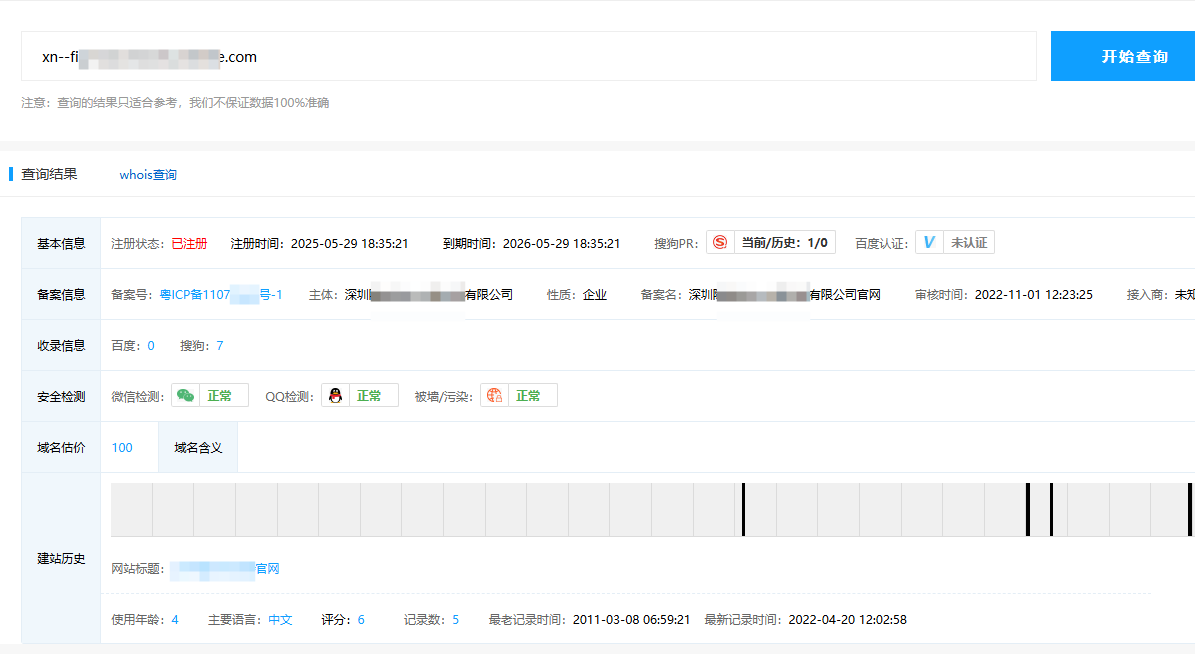Click the 基本信息 row header
The width and height of the screenshot is (1195, 654).
[x=61, y=244]
